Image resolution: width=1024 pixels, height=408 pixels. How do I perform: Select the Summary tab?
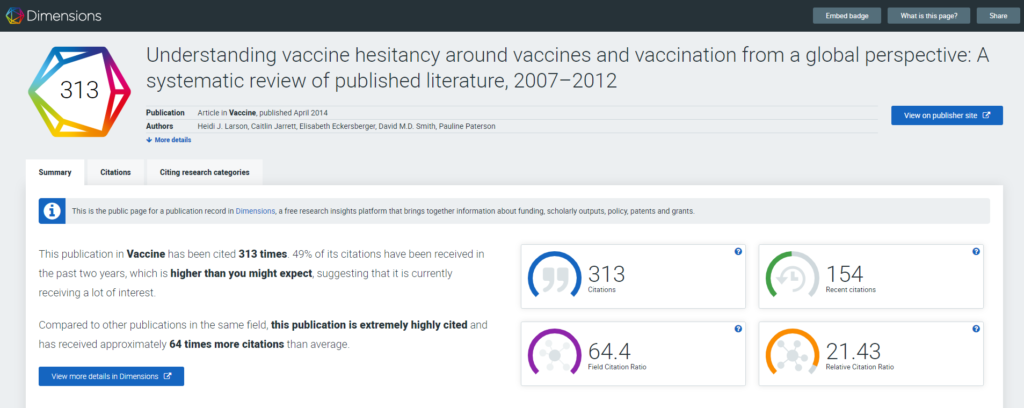tap(55, 172)
